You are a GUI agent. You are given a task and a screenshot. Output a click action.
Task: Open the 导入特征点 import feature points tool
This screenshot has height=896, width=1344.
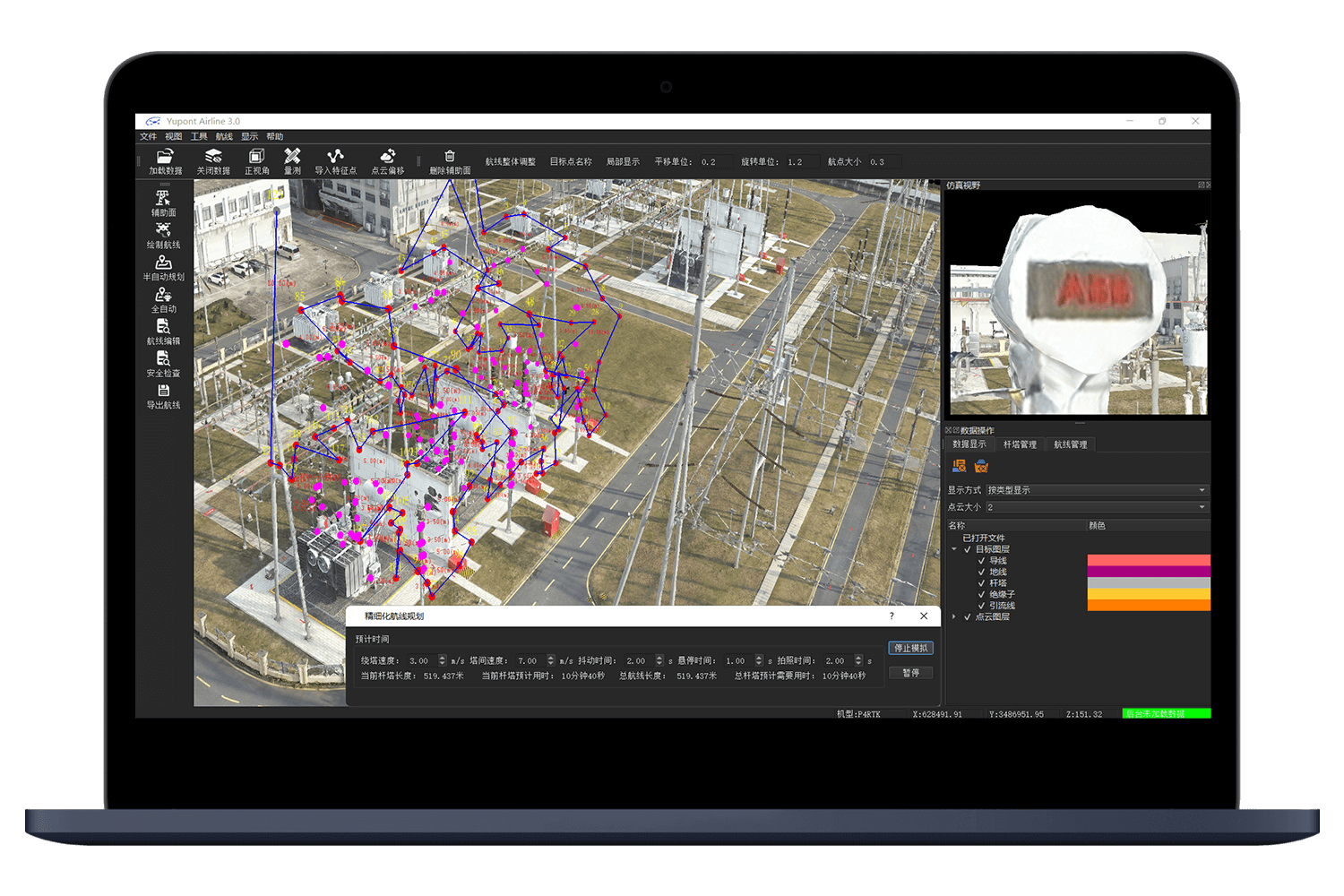[x=335, y=157]
